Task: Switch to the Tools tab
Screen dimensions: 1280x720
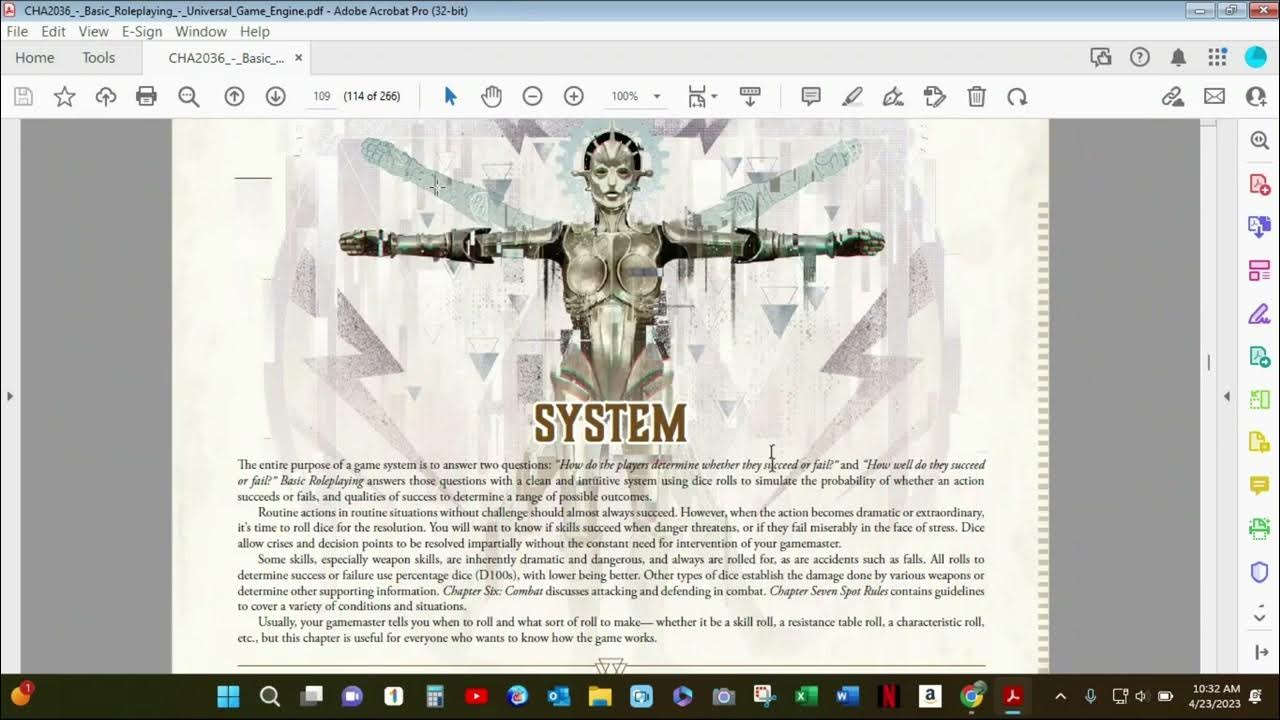Action: pos(99,57)
